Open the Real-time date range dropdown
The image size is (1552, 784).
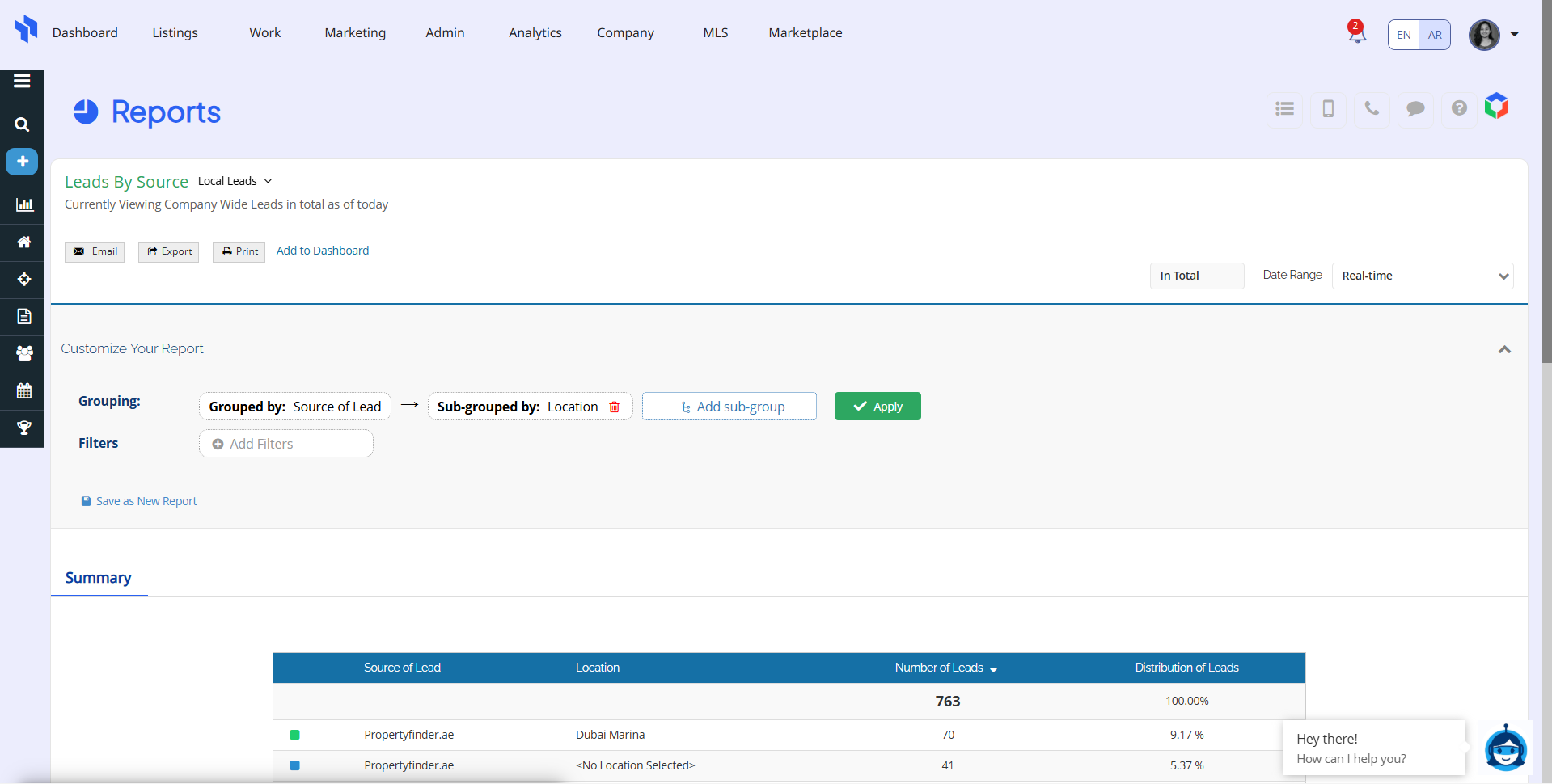click(x=1422, y=276)
